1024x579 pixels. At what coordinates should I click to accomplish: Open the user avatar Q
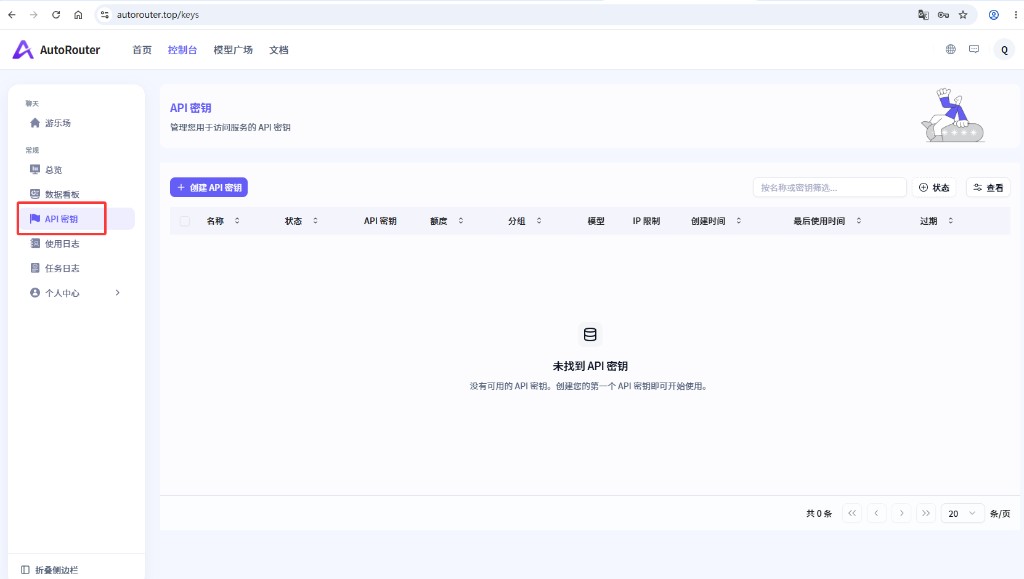(1004, 50)
